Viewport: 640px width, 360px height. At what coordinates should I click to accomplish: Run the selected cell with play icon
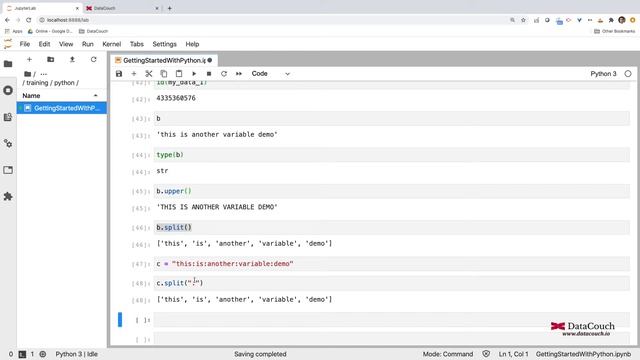click(194, 74)
